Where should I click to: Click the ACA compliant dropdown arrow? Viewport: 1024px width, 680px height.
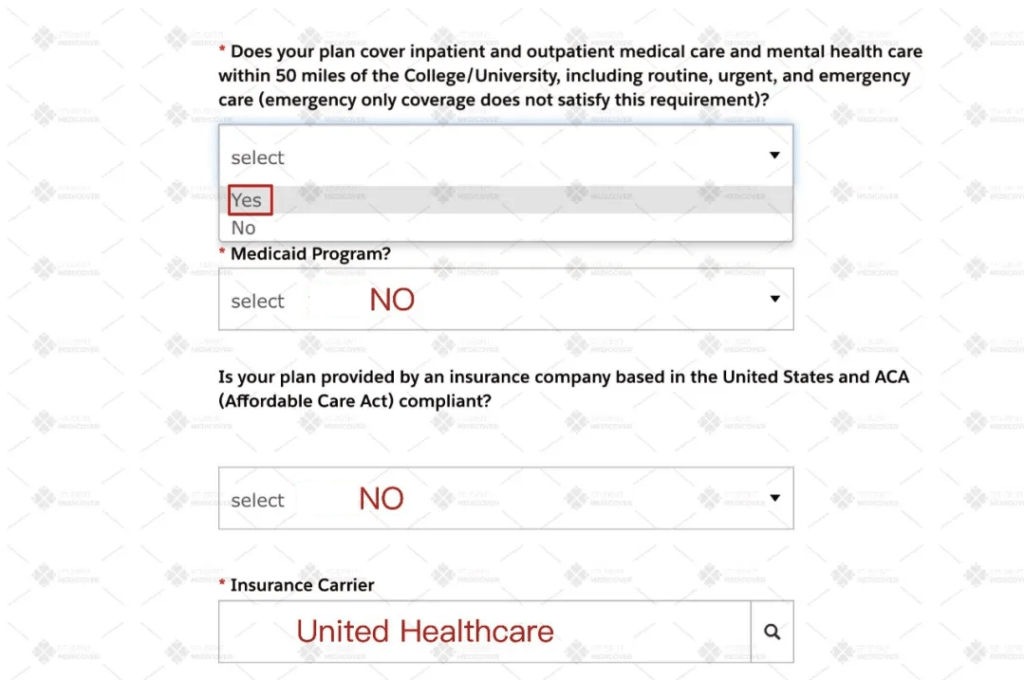(x=775, y=498)
